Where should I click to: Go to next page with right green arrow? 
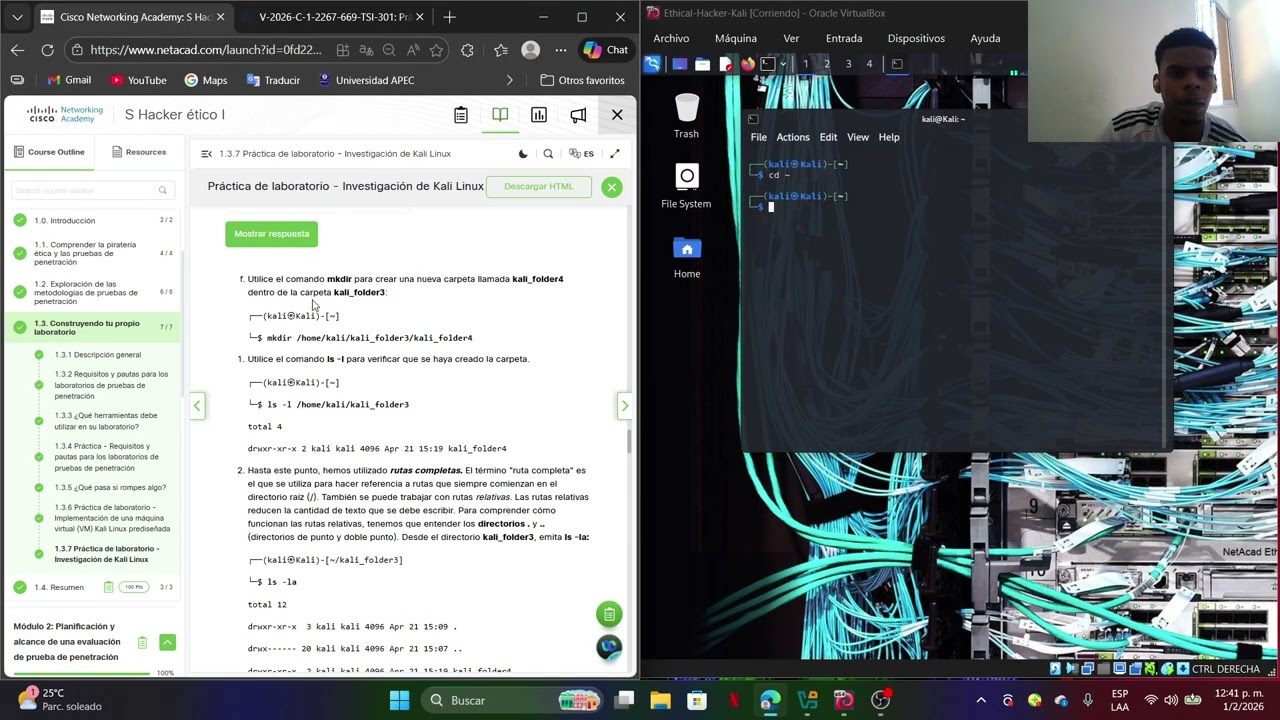[625, 405]
